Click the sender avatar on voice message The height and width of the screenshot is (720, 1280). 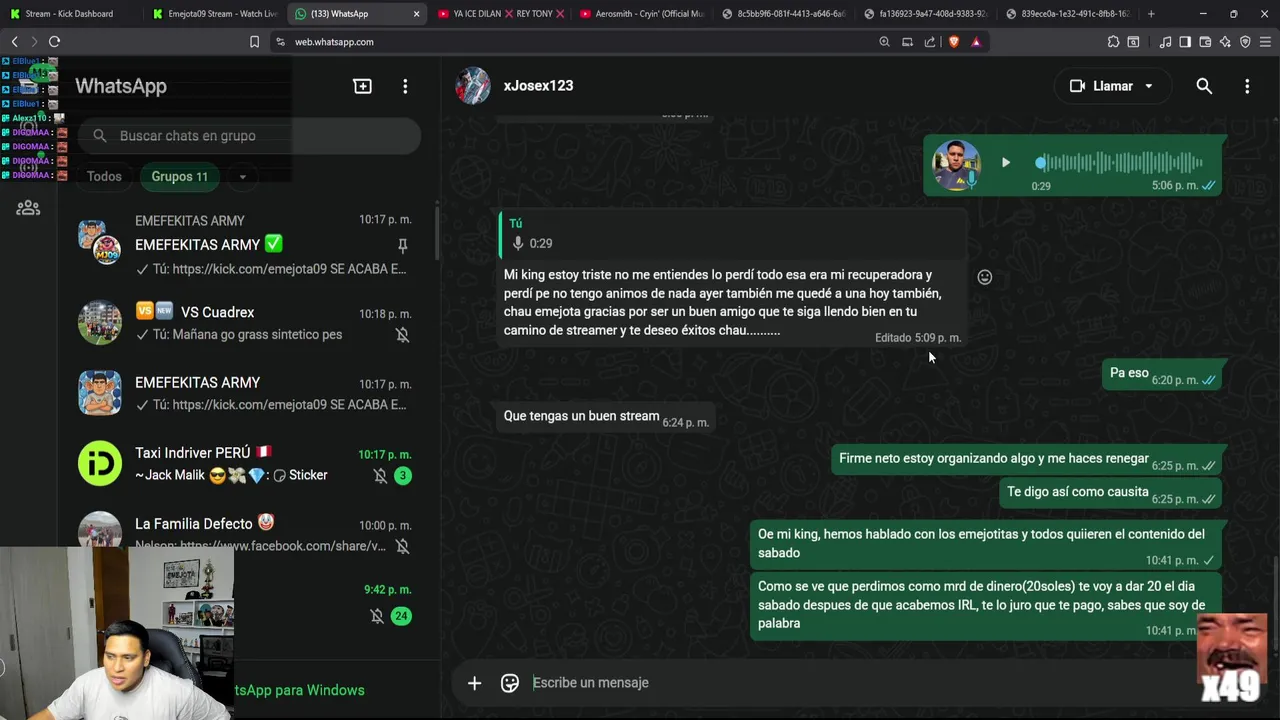[x=956, y=165]
